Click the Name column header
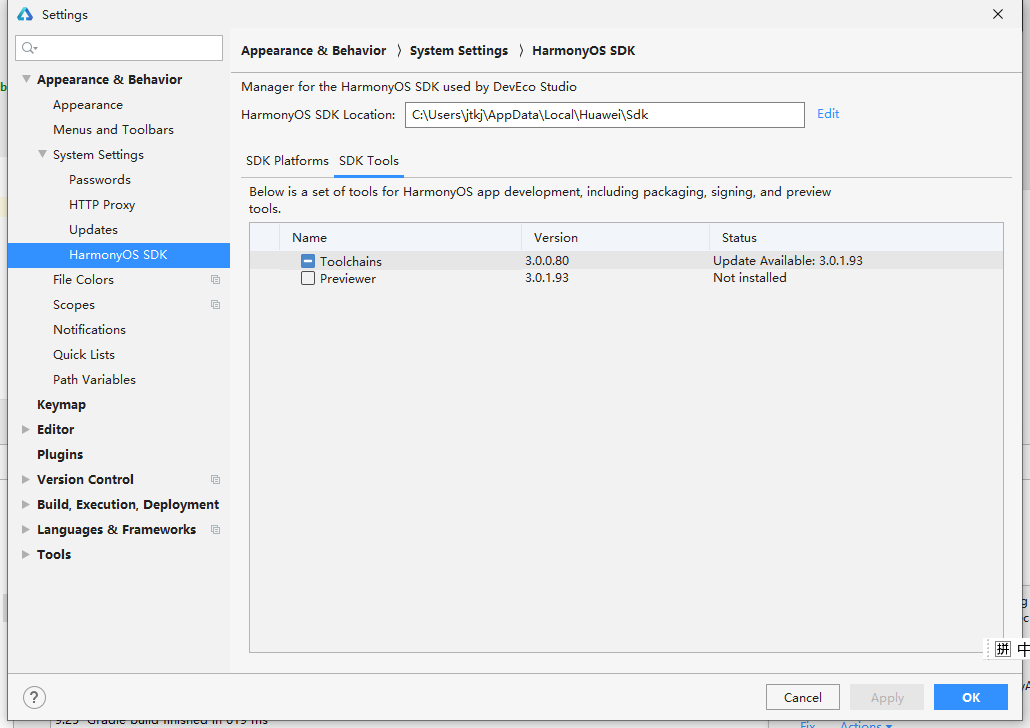1030x728 pixels. click(x=401, y=237)
